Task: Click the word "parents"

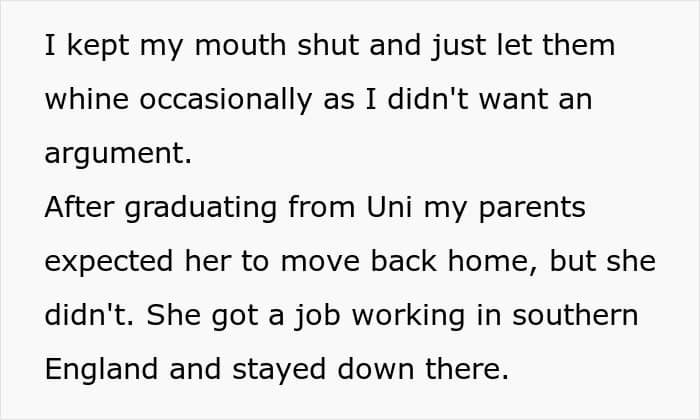Action: pos(532,208)
